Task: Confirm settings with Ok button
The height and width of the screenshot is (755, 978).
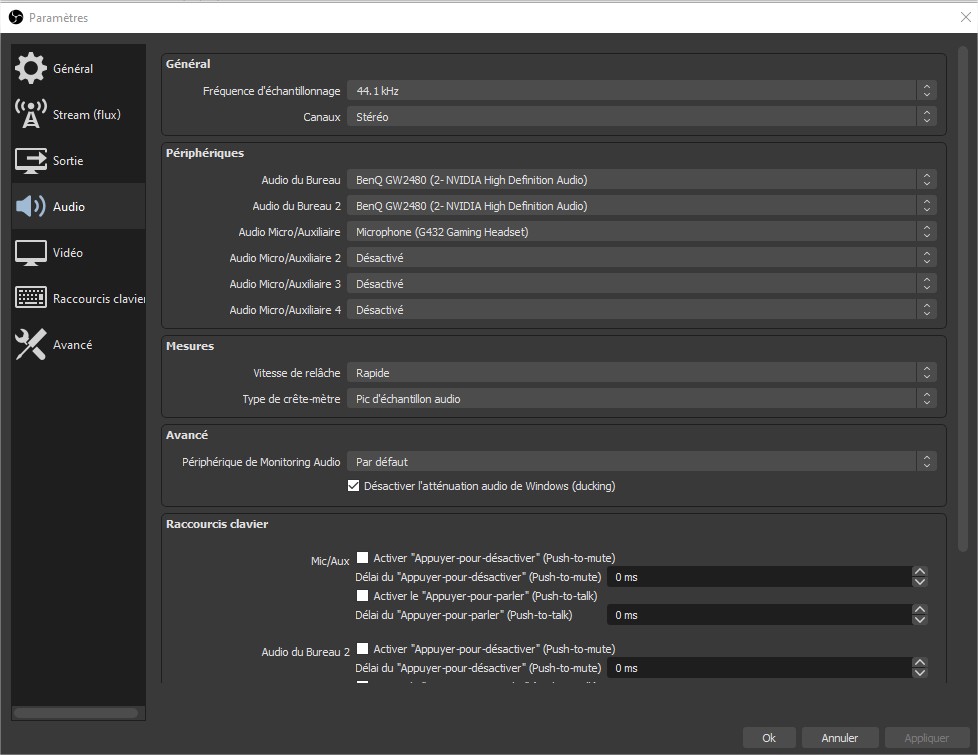Action: tap(769, 738)
